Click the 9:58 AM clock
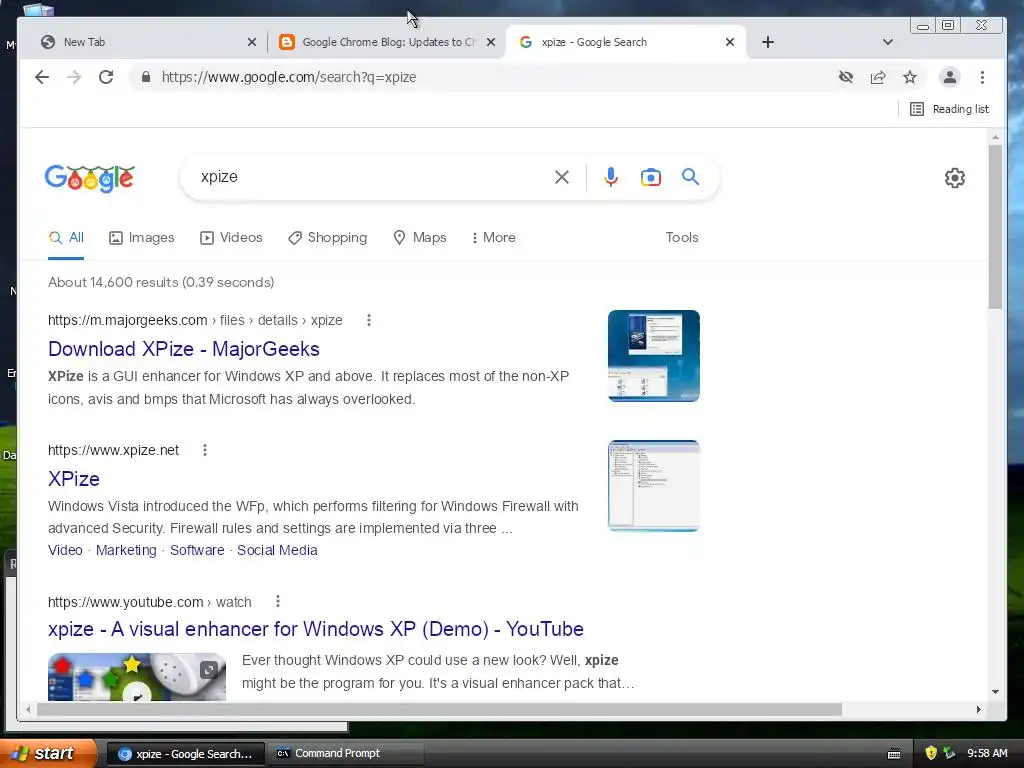 (987, 754)
